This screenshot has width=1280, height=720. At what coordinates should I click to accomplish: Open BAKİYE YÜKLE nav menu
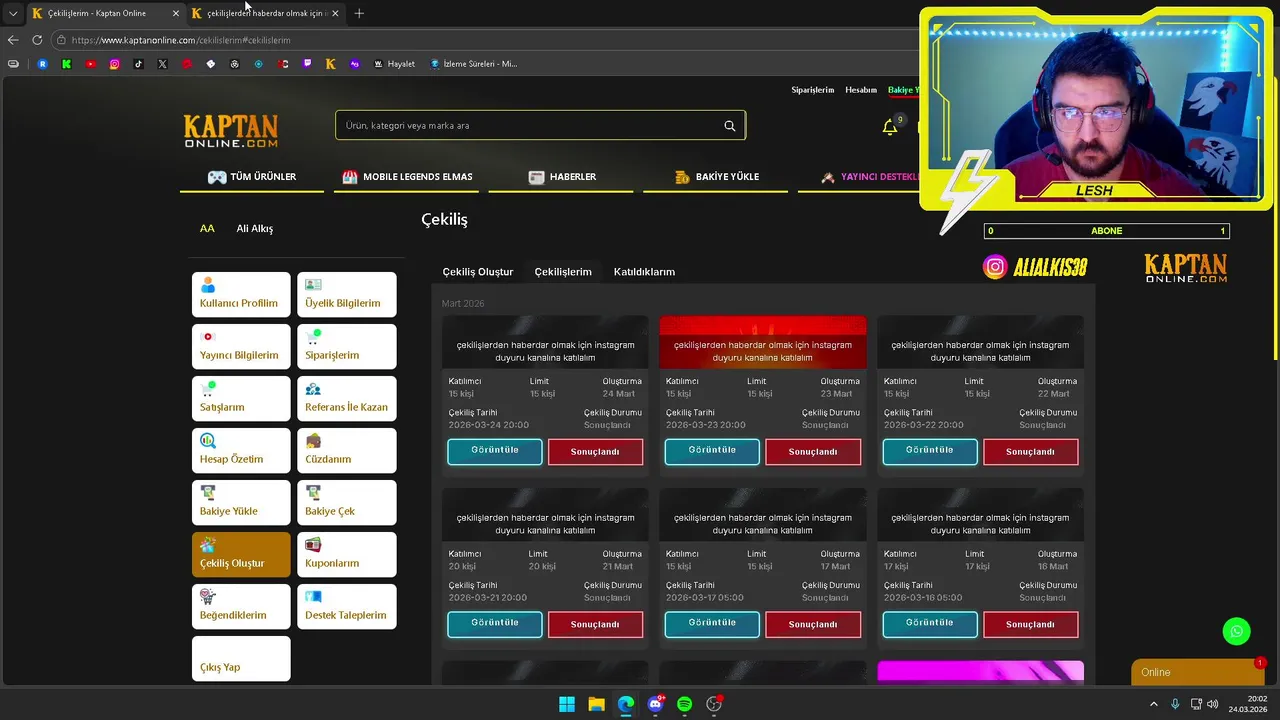point(716,177)
